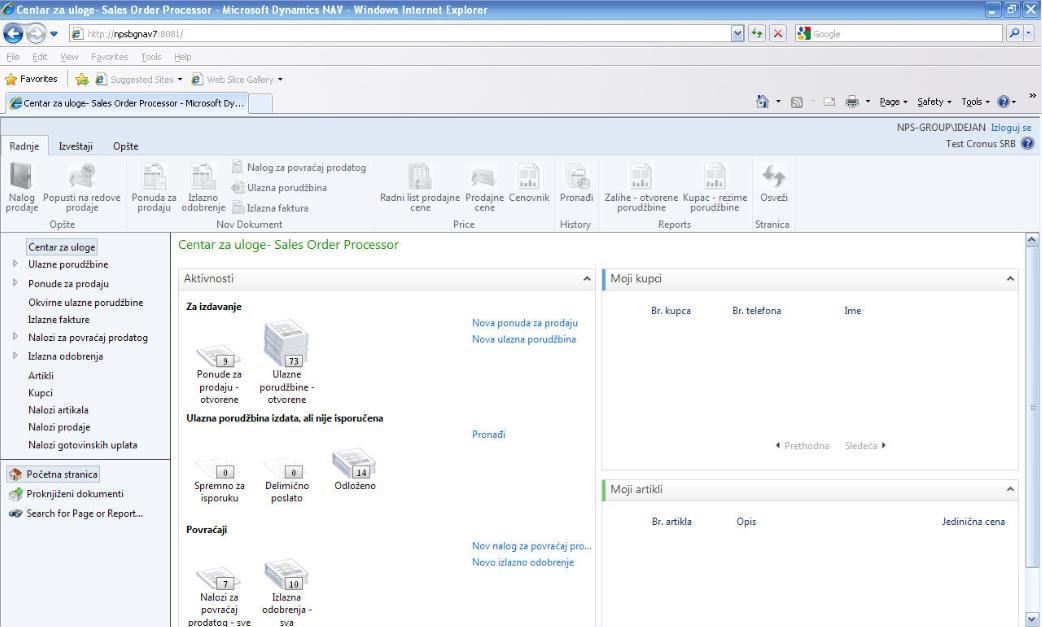
Task: Select Nalog za povraćaj prodatog in ribbon
Action: (299, 167)
